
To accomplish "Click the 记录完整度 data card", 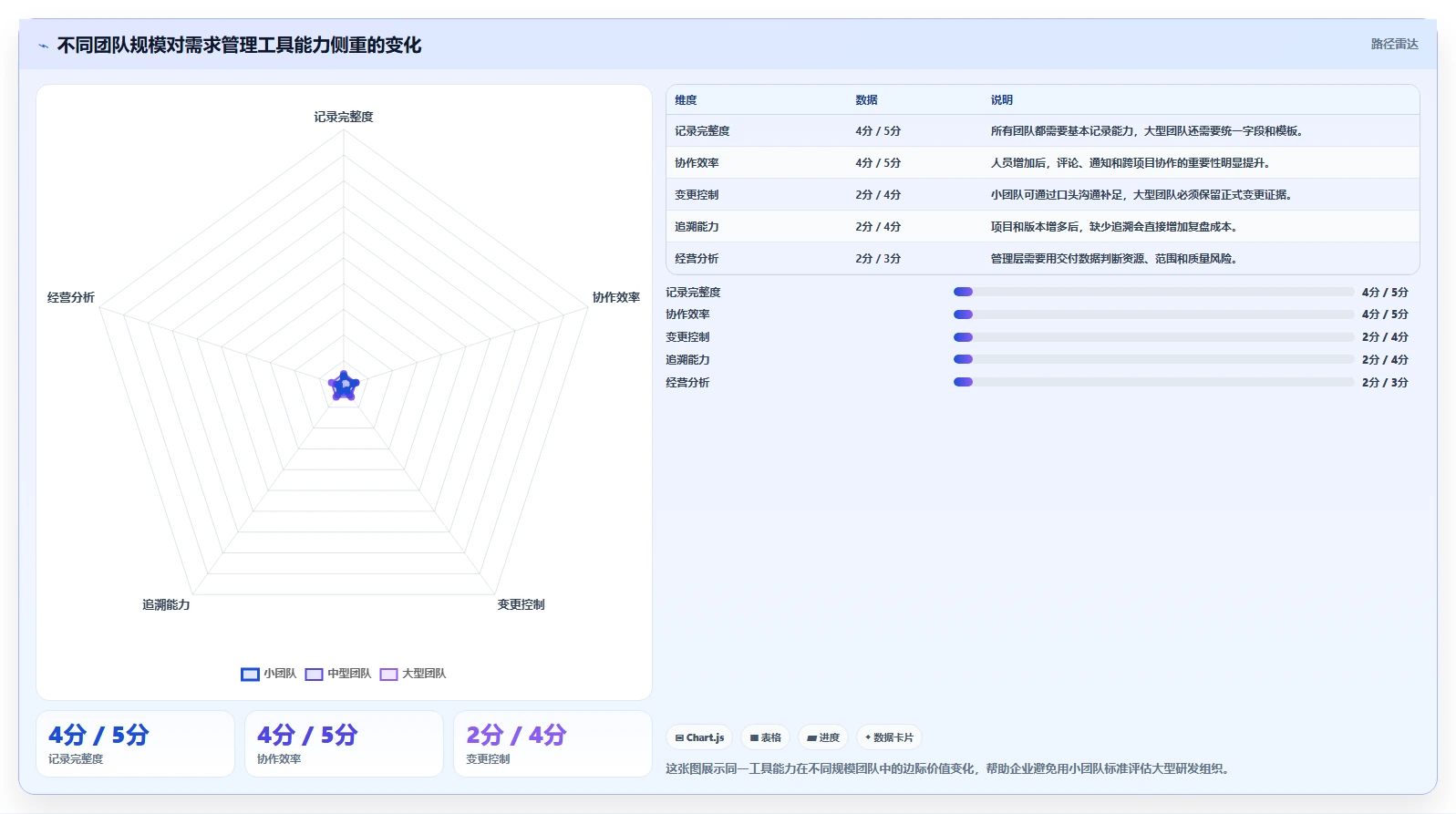I will click(x=135, y=744).
